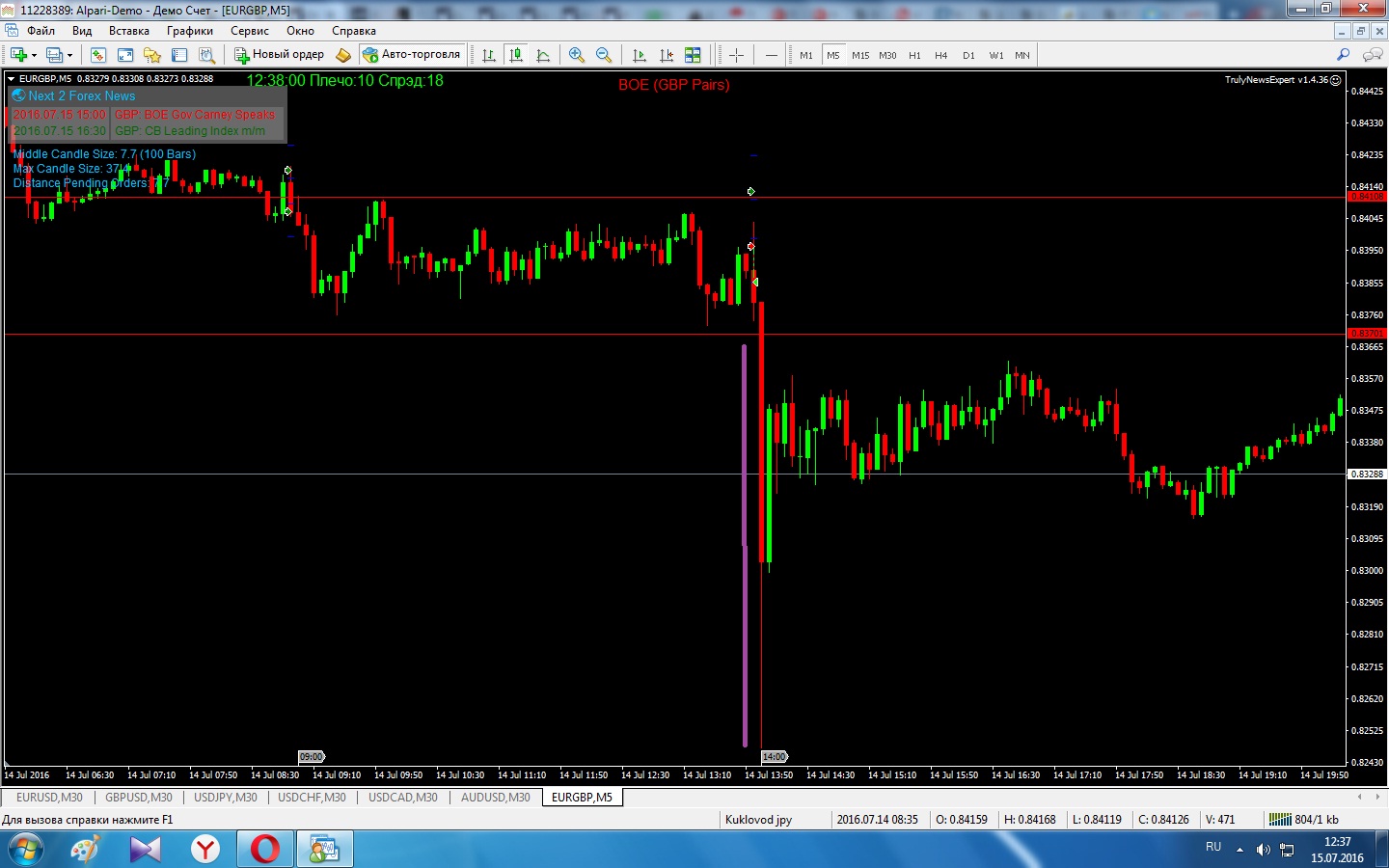Open the Окно menu
The image size is (1389, 868).
(300, 31)
